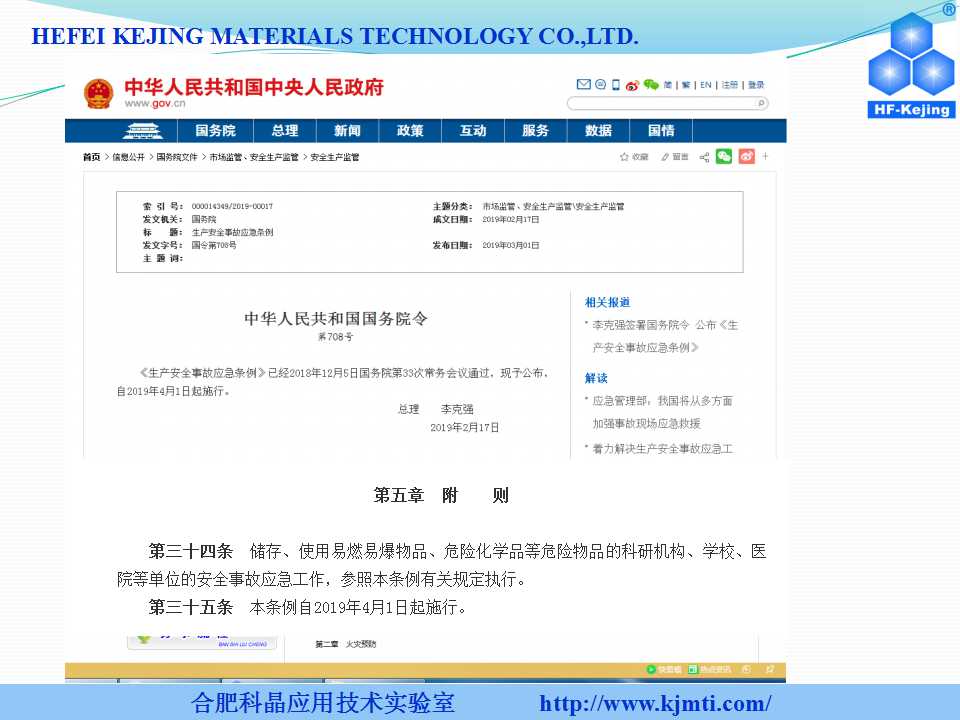Open the mobile phone version icon
This screenshot has height=720, width=960.
pos(616,84)
